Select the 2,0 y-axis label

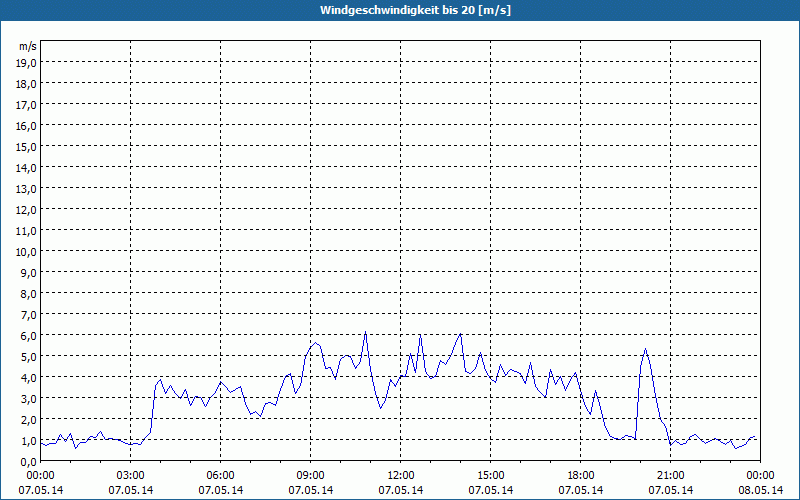[29, 420]
